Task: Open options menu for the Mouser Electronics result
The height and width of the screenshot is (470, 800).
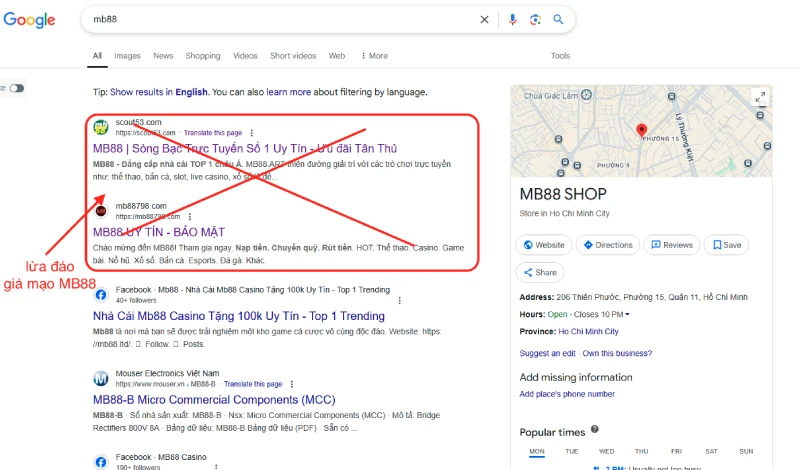Action: point(292,384)
